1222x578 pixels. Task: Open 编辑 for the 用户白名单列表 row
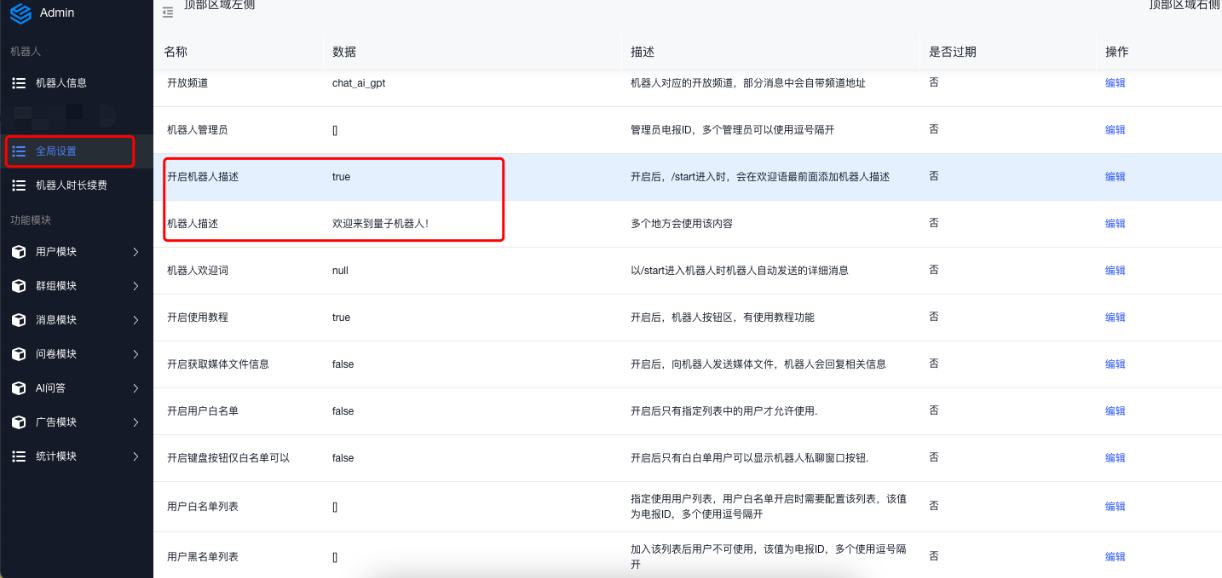pos(1114,507)
